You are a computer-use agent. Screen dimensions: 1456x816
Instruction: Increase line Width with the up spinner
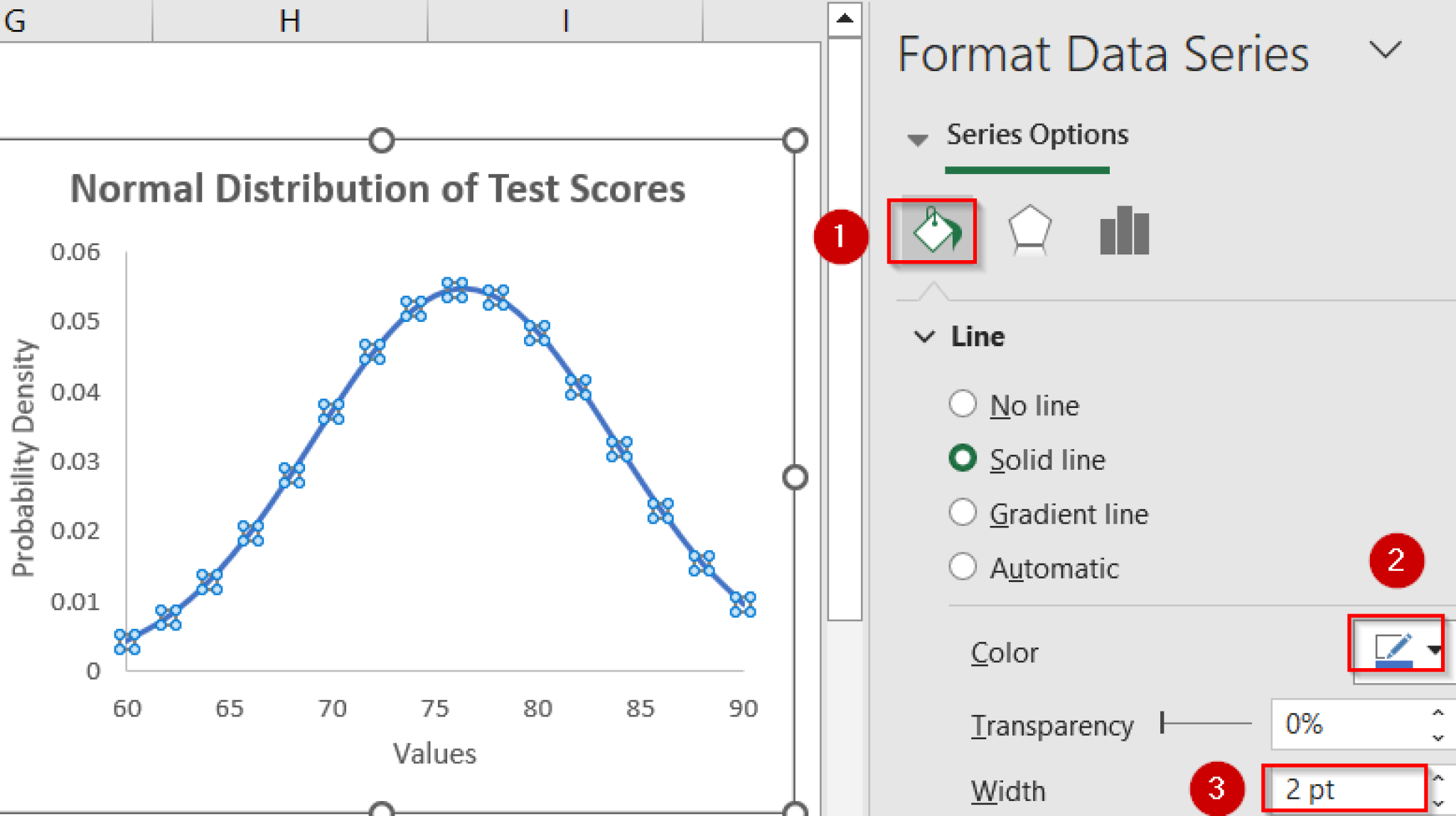[1438, 778]
